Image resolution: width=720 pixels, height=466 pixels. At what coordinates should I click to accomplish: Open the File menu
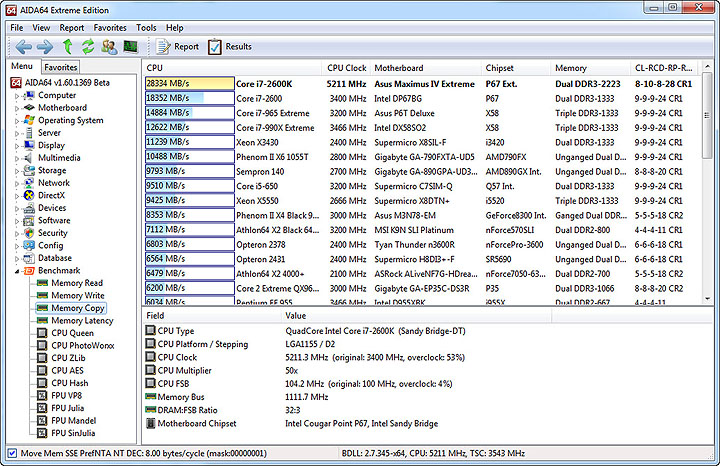17,28
